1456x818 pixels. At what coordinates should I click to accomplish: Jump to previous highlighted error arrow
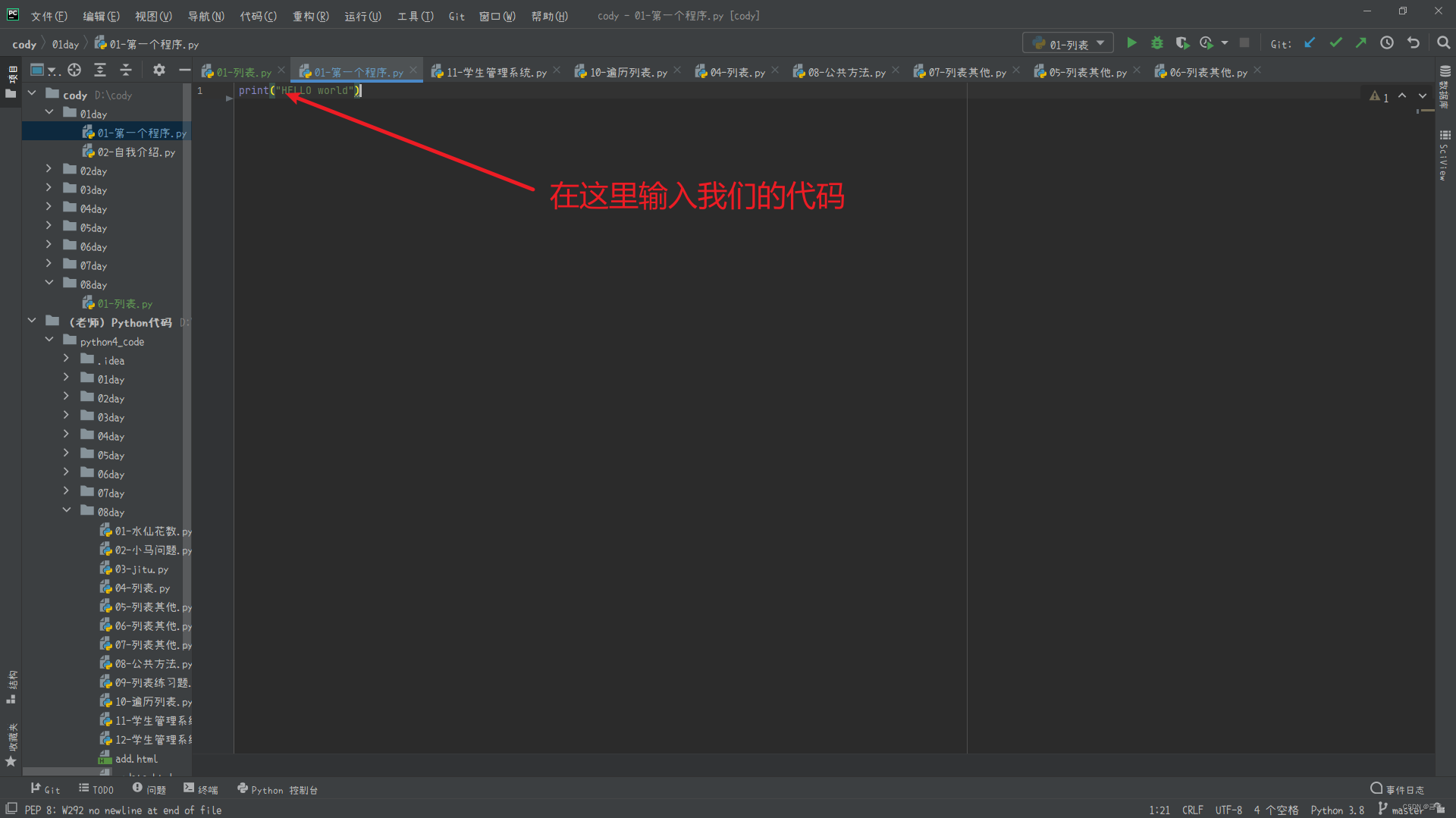[1402, 96]
